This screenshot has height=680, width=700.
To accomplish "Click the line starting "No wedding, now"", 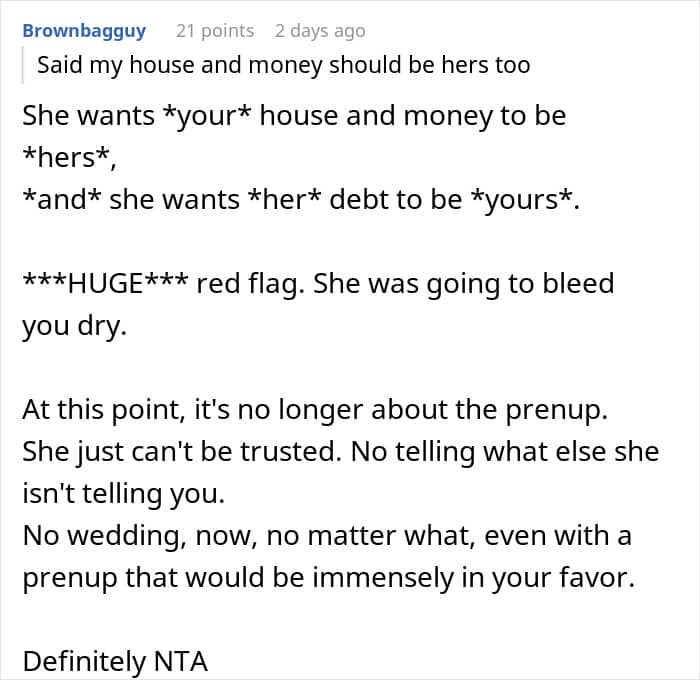I will coord(326,535).
